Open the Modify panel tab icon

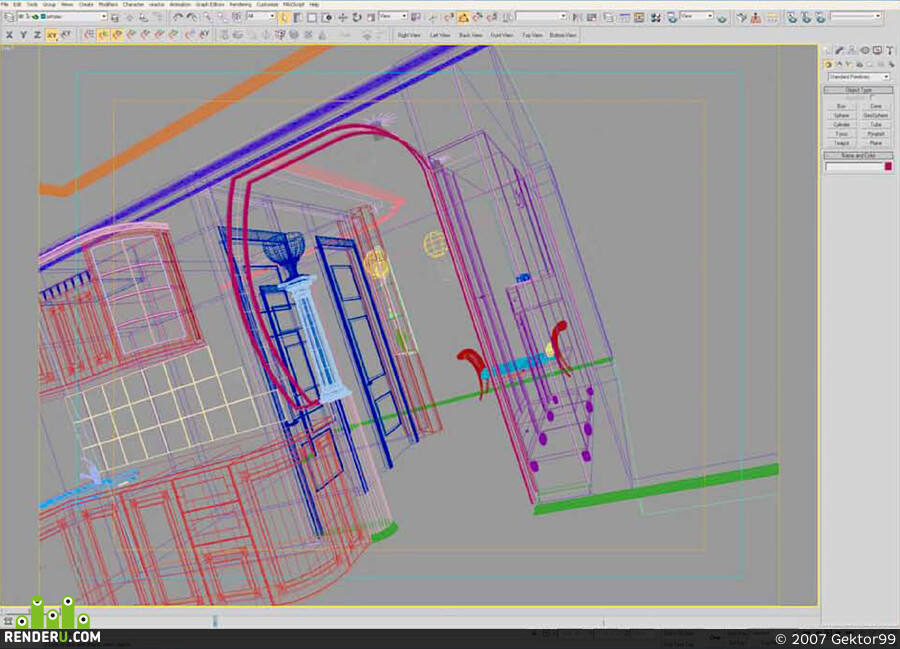tap(839, 50)
